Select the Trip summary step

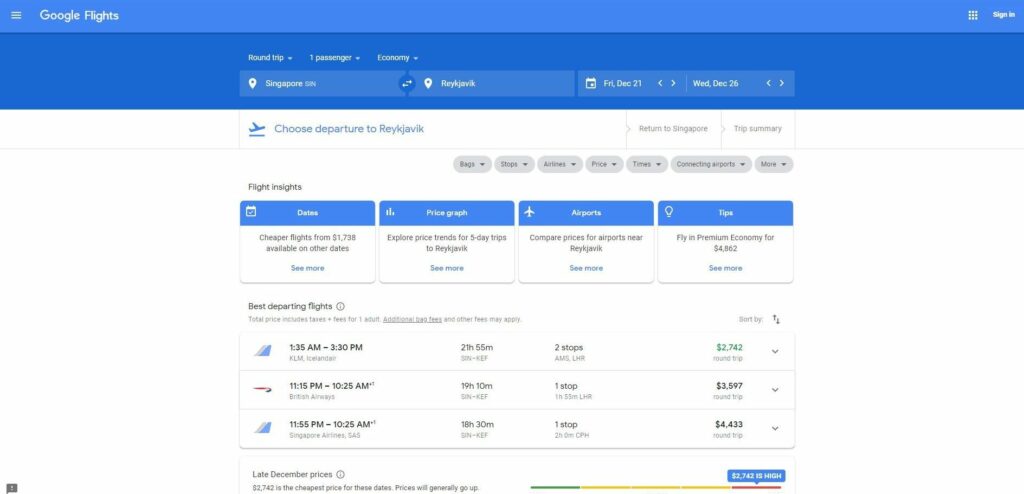758,129
